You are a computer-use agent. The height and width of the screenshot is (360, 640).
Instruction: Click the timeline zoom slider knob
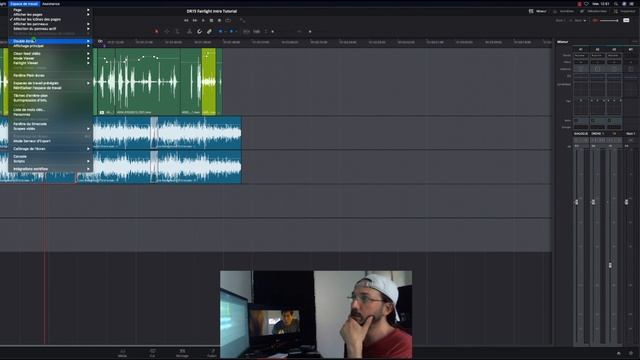tap(310, 31)
